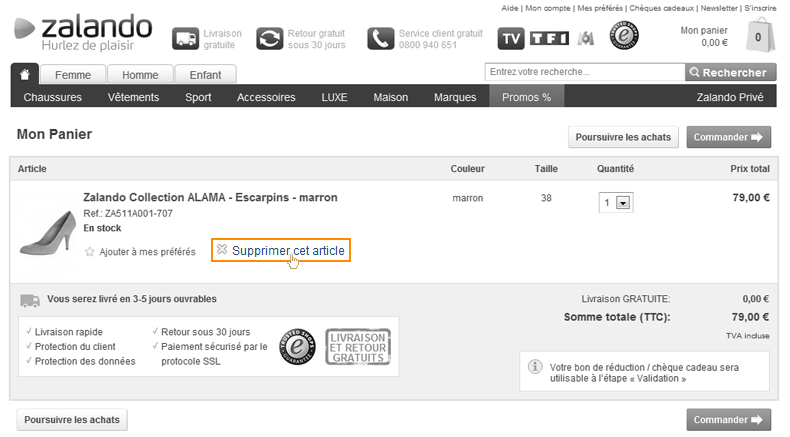Click the TF1 channel logo
This screenshot has height=437, width=790.
[x=549, y=38]
